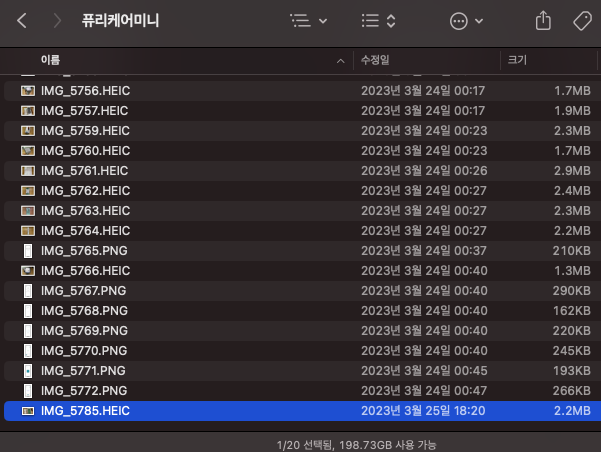This screenshot has width=601, height=452.
Task: Click PNG document icon of IMG_5769.PNG
Action: pos(28,330)
